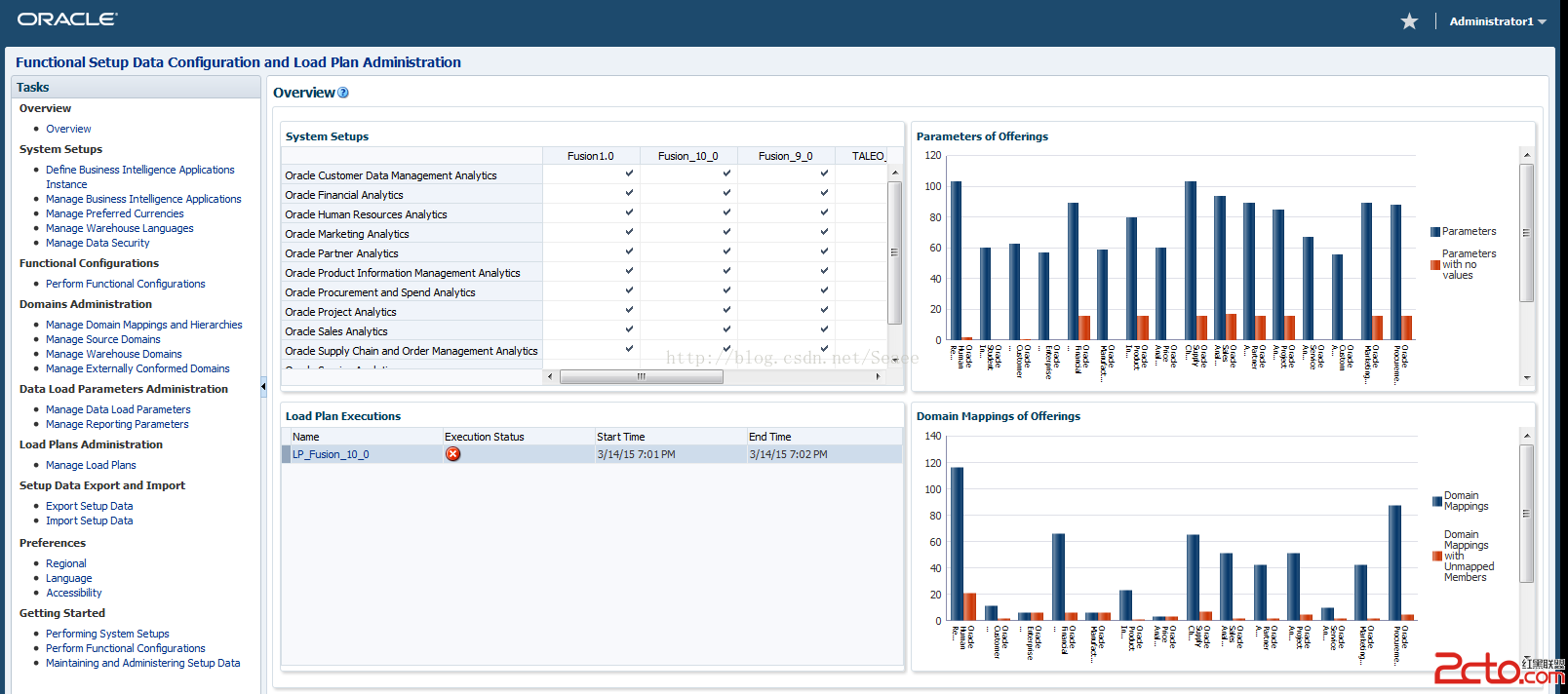This screenshot has width=1568, height=694.
Task: Click the Fusion1.0 checkmark for Oracle Financial Analytics
Action: (x=629, y=193)
